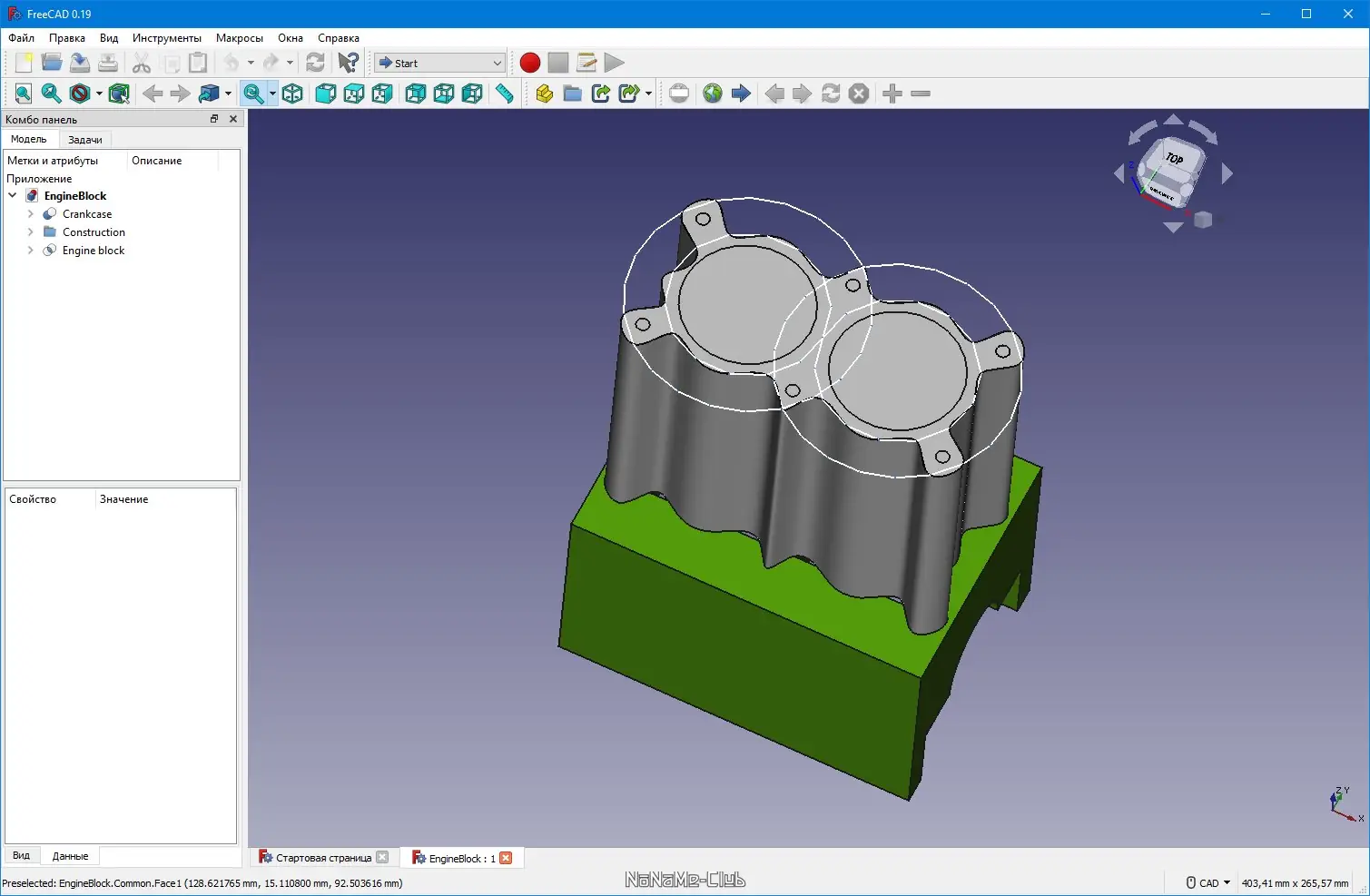Toggle the bounding box selection icon
Screen dimensions: 1370x896
(119, 94)
